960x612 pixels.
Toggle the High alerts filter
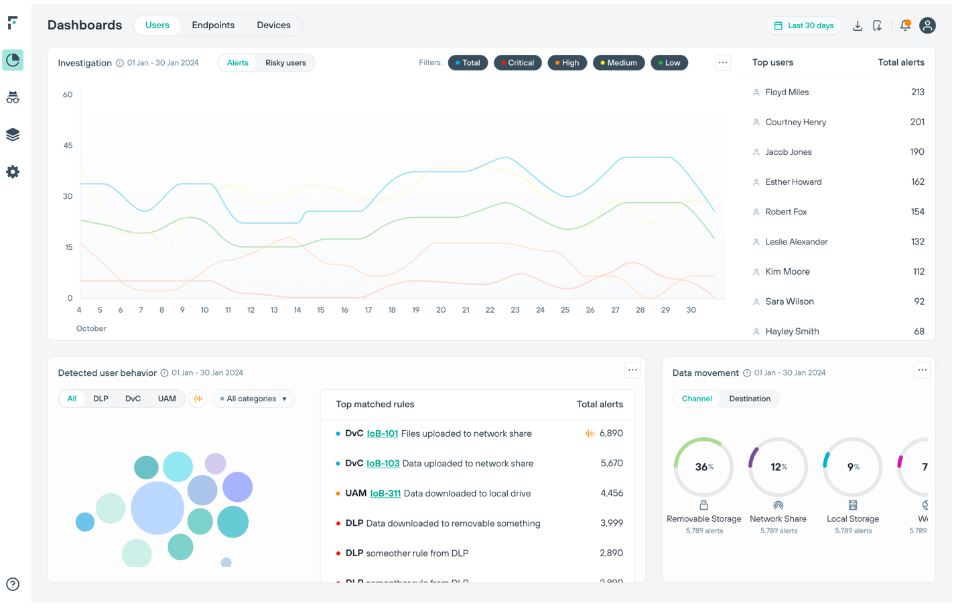tap(567, 62)
